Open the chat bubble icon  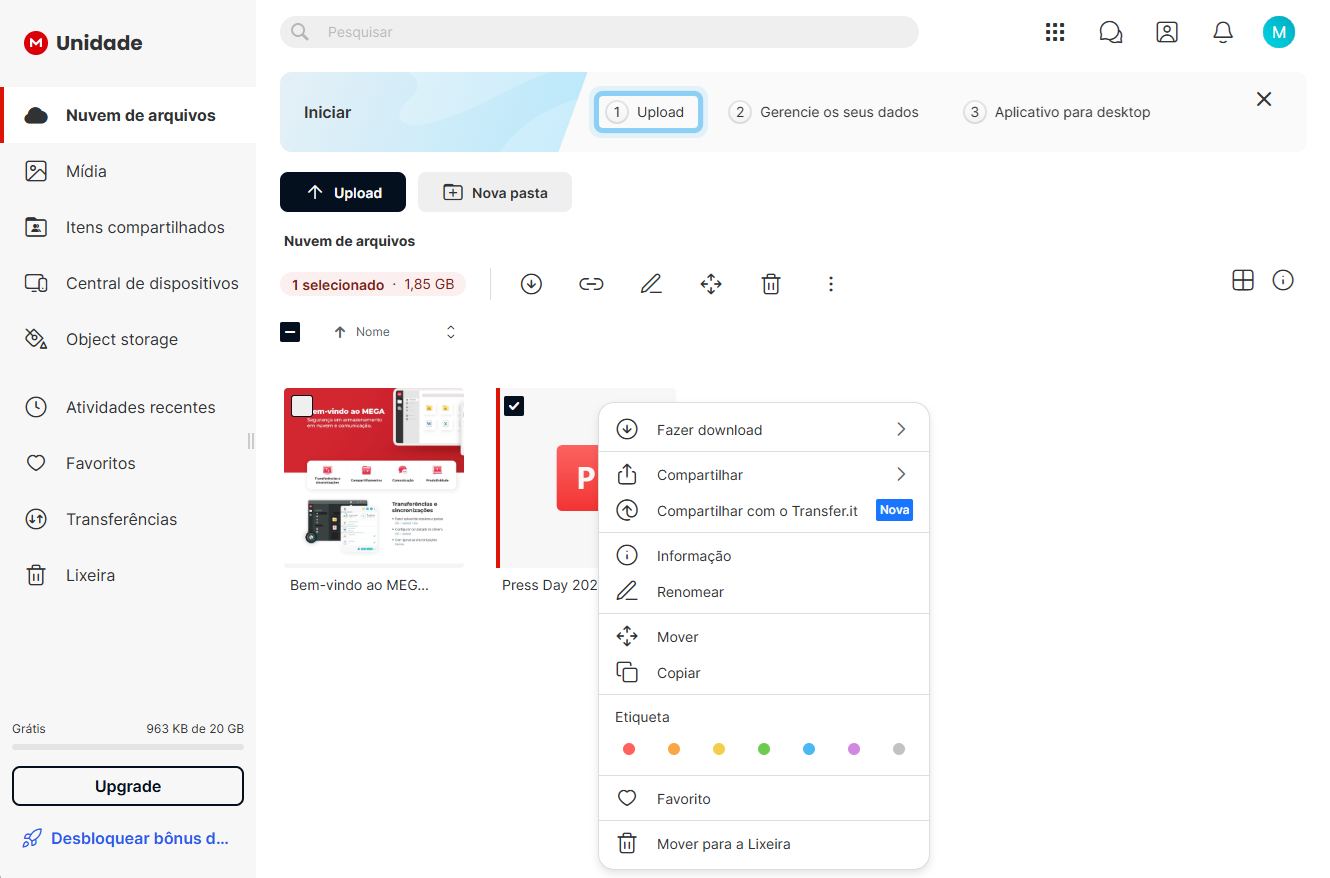[x=1110, y=32]
